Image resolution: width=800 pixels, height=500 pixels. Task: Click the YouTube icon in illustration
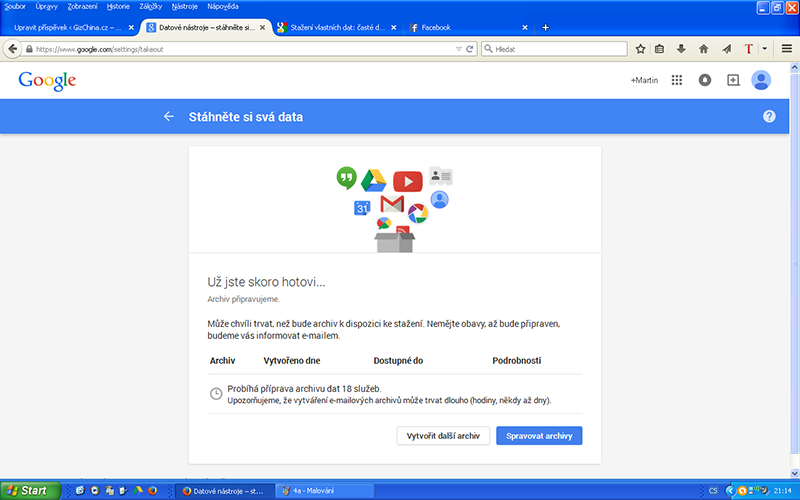pos(408,181)
